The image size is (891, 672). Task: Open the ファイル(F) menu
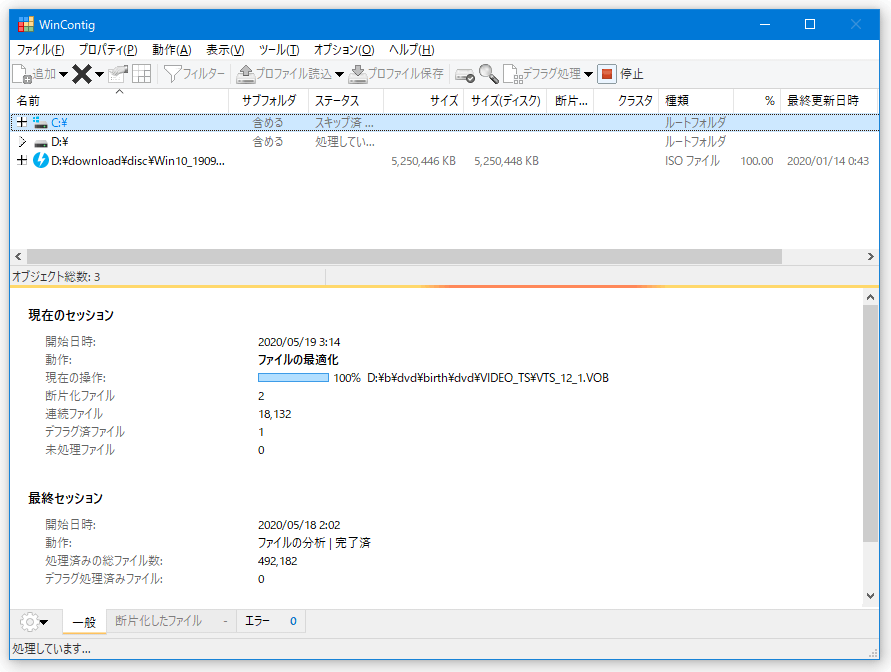pos(40,50)
